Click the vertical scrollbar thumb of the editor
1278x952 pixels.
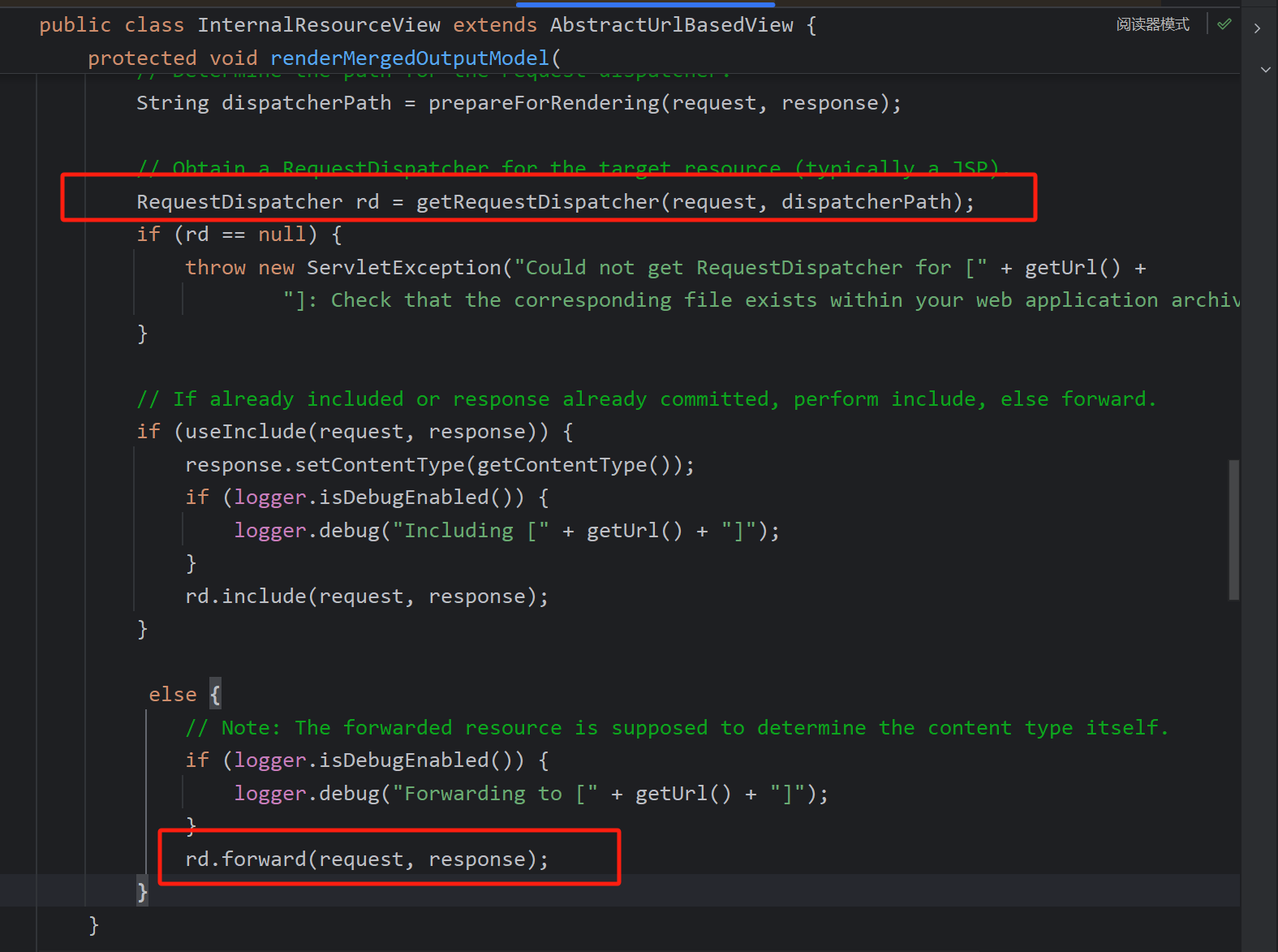(1233, 530)
